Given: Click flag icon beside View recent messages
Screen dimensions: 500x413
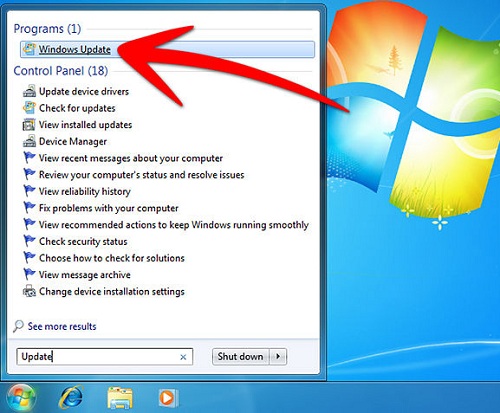Looking at the screenshot, I should (29, 157).
